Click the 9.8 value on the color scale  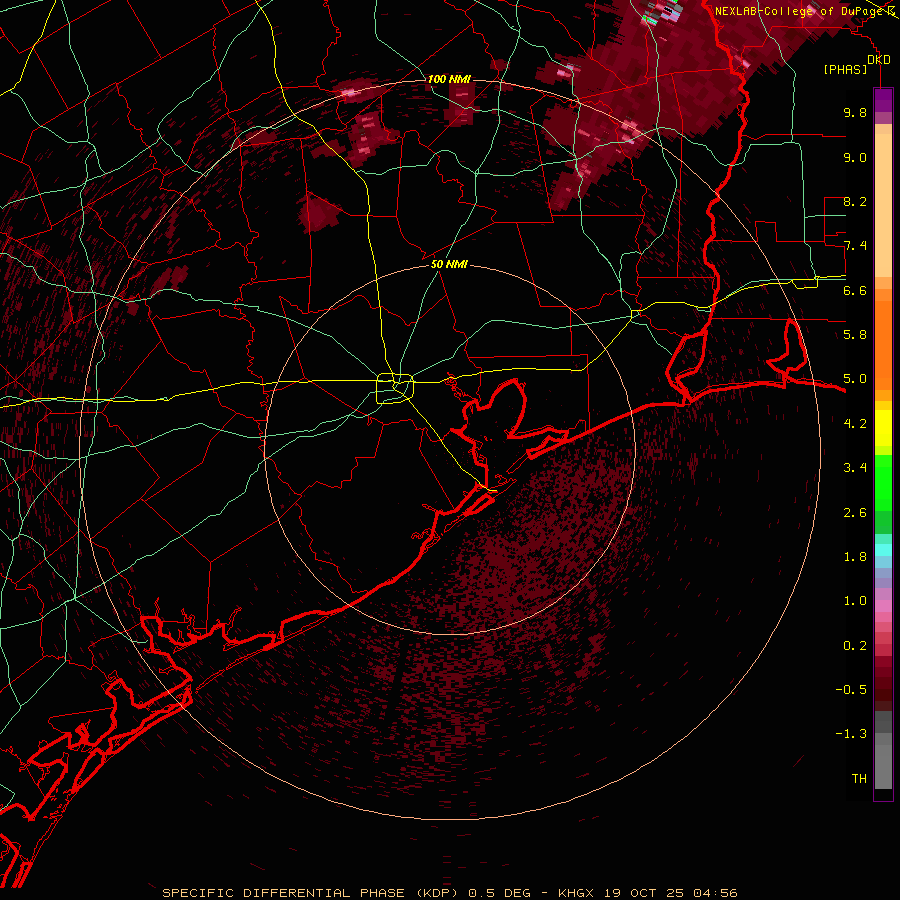point(855,112)
